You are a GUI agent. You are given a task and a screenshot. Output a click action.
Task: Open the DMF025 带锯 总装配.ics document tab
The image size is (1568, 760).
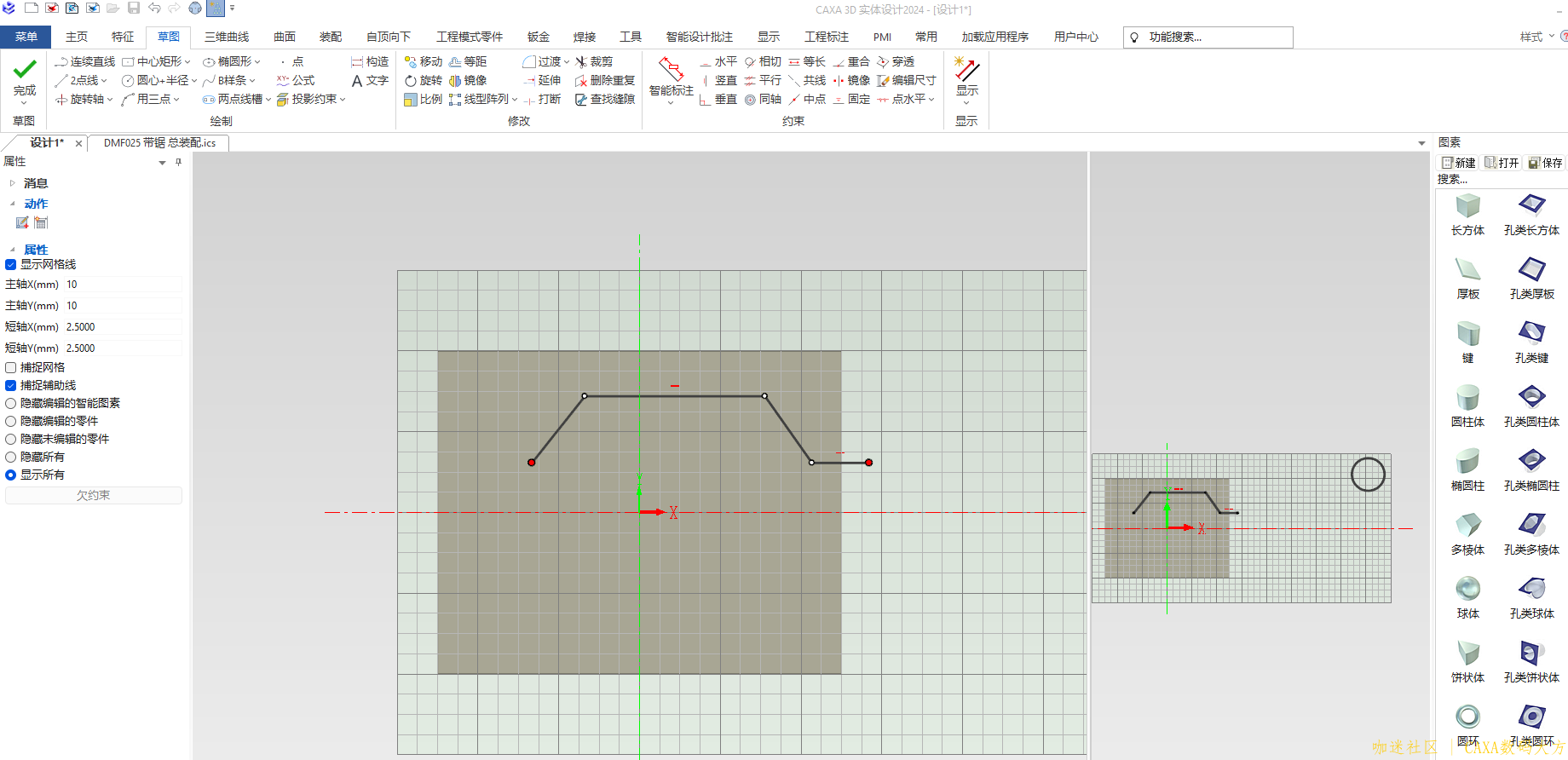pyautogui.click(x=159, y=142)
